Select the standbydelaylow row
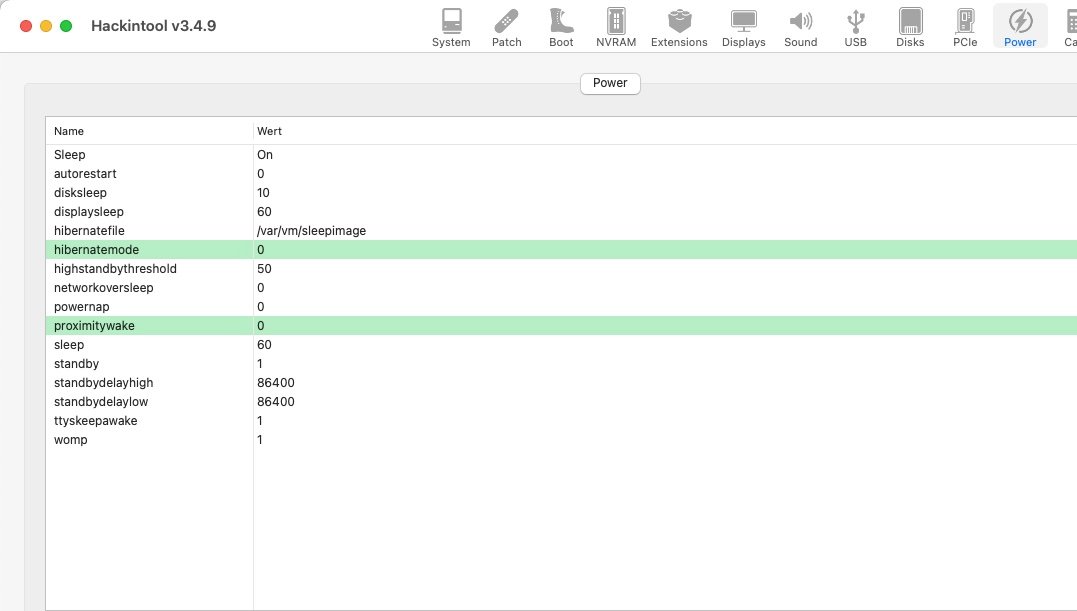This screenshot has height=611, width=1077. point(561,402)
